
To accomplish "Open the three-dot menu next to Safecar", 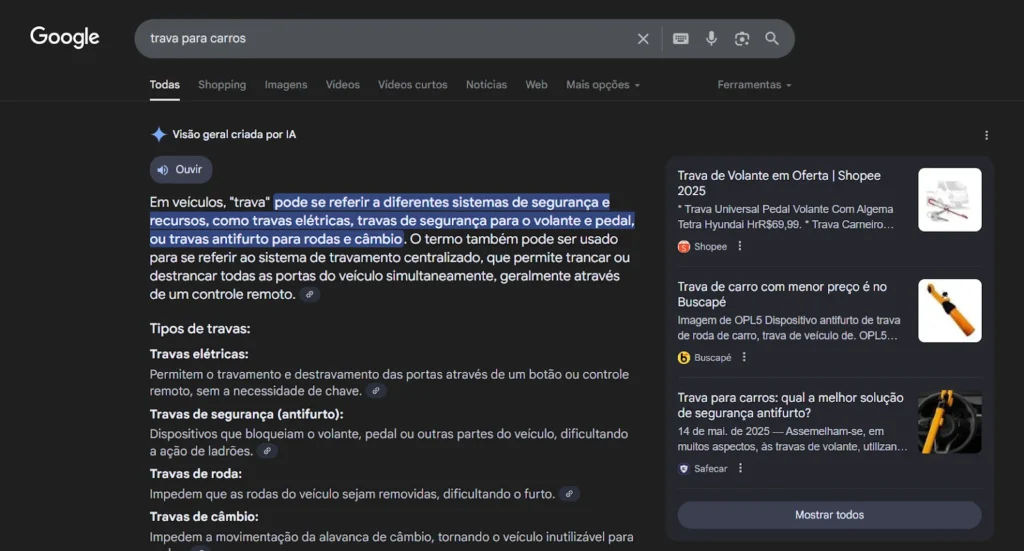I will 740,468.
